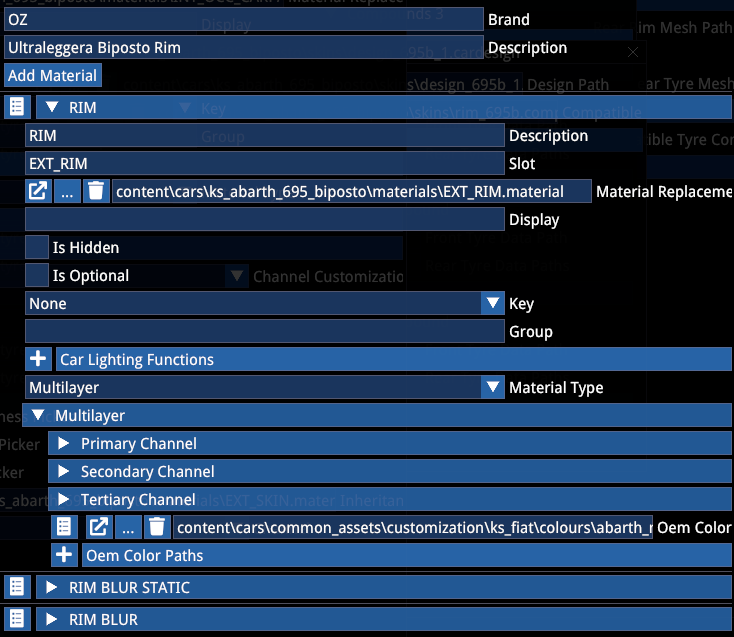The image size is (734, 637).
Task: Collapse the RIM material section
Action: [52, 107]
